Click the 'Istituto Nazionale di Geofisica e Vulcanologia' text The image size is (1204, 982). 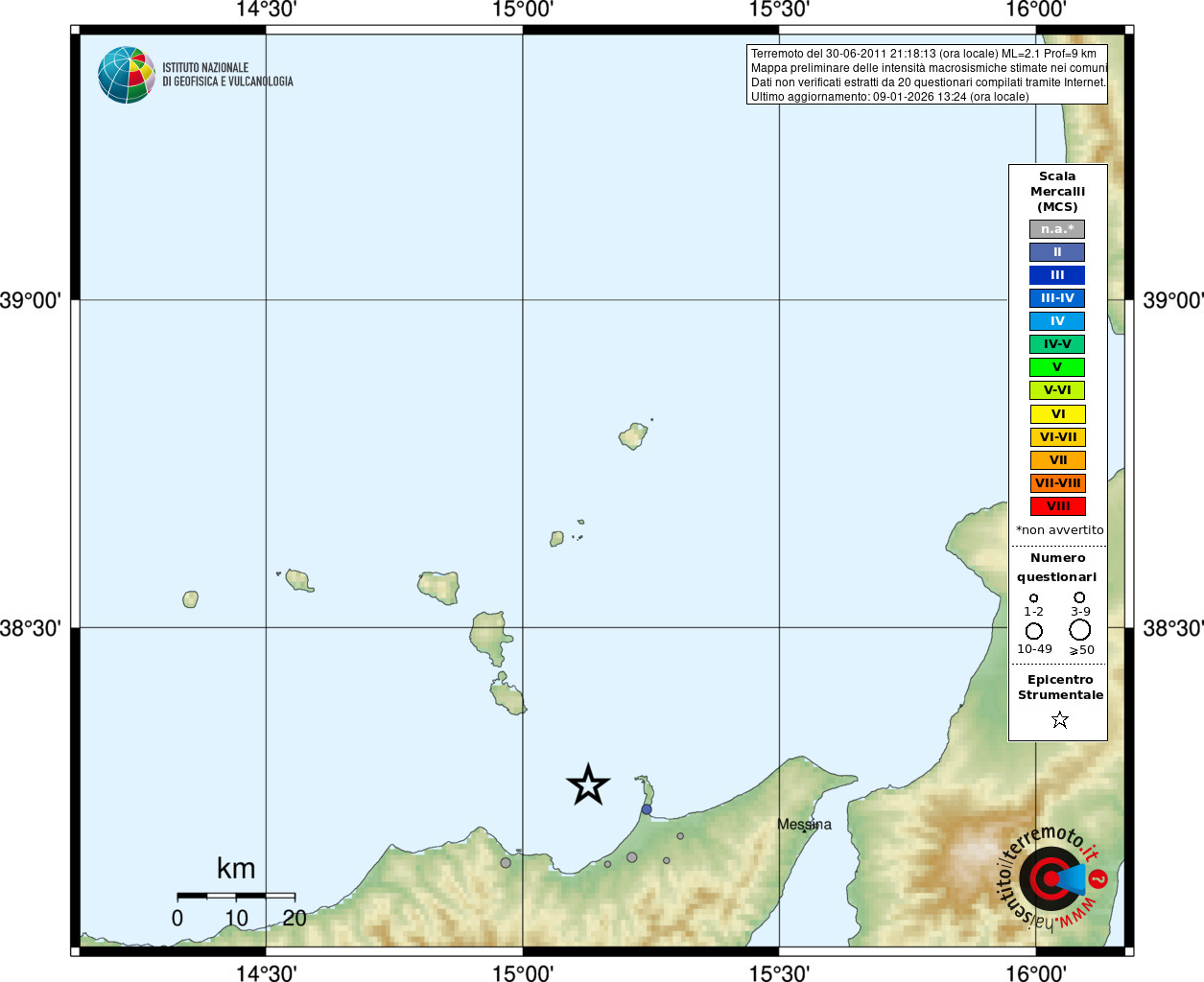click(227, 75)
